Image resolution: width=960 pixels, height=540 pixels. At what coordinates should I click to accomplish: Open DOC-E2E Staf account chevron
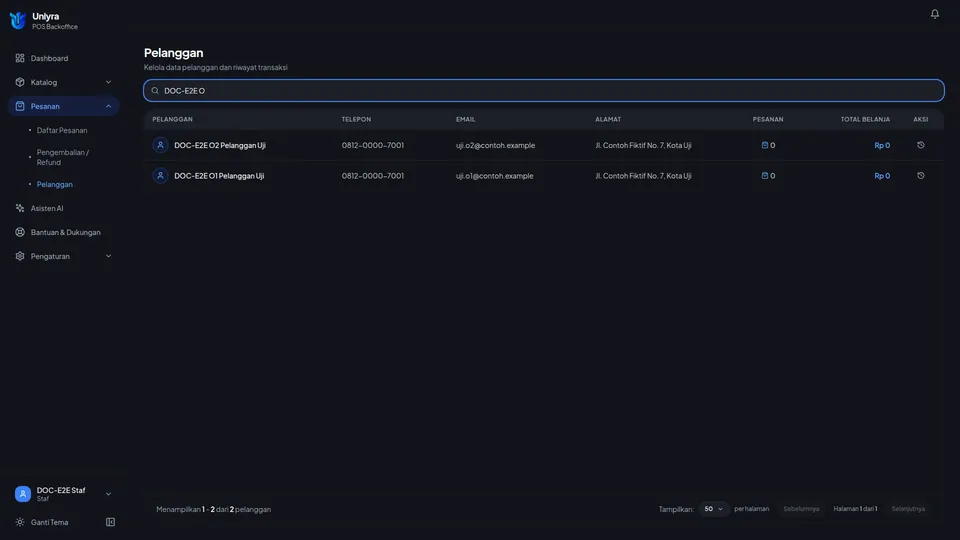tap(108, 493)
